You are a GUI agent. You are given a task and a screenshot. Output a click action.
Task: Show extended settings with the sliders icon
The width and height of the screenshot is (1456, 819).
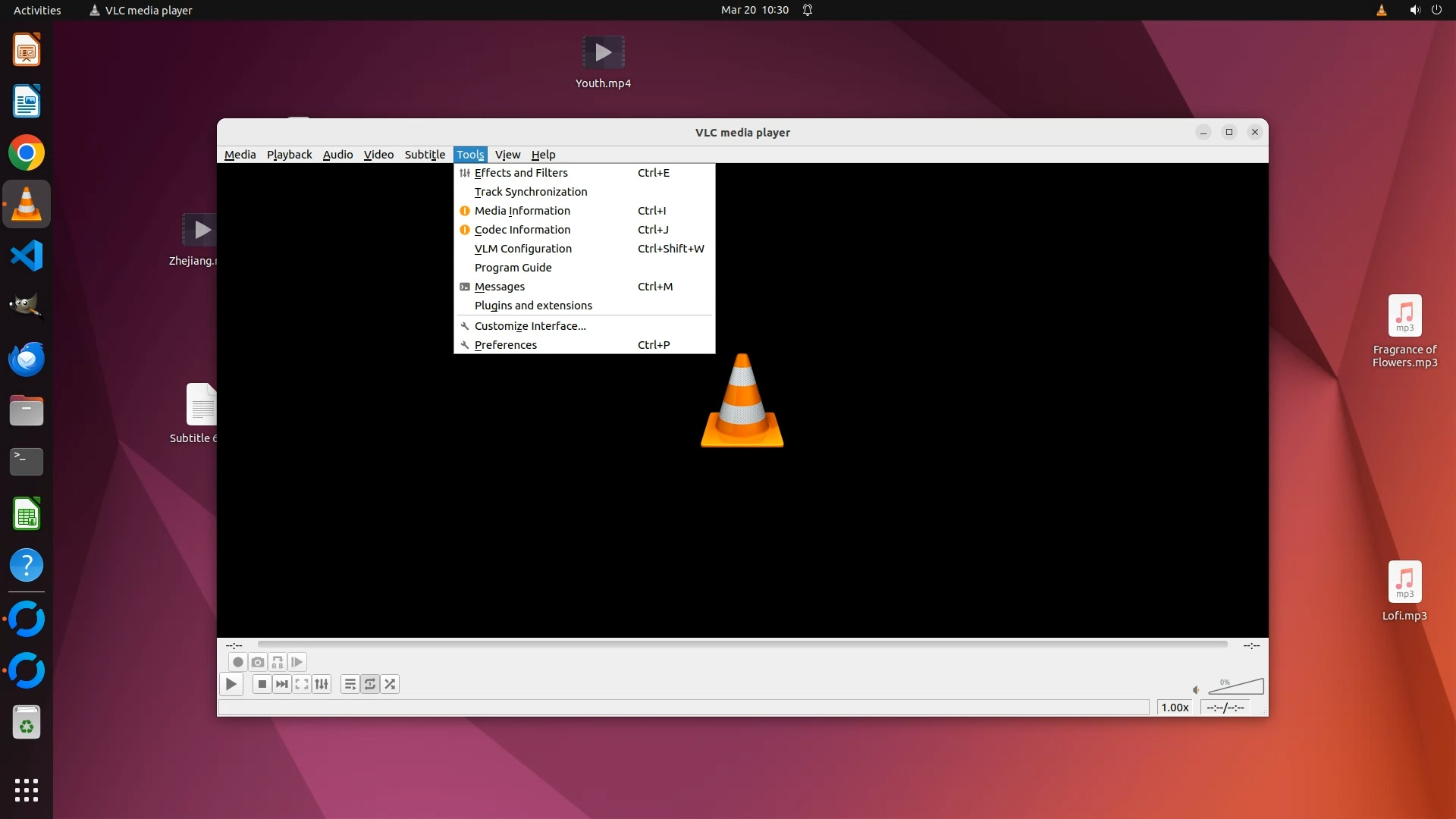point(322,684)
